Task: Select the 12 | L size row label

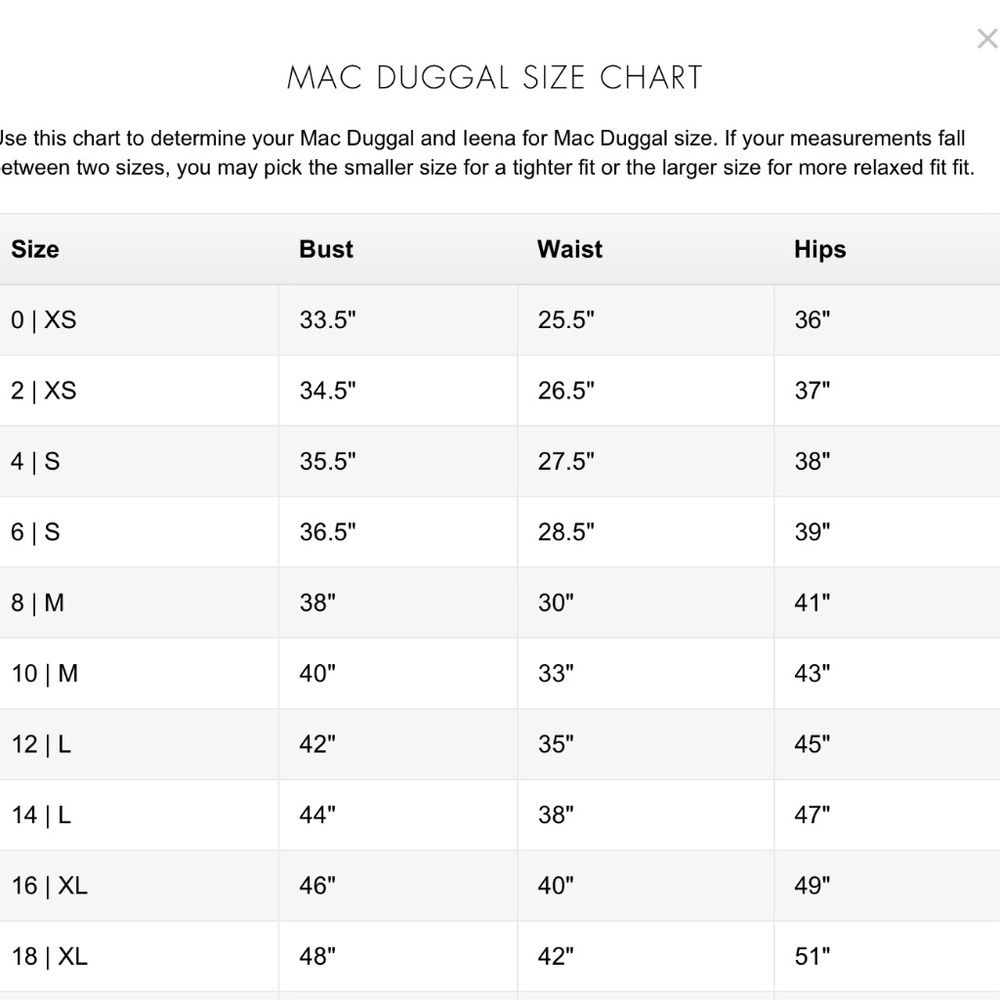Action: pyautogui.click(x=41, y=745)
